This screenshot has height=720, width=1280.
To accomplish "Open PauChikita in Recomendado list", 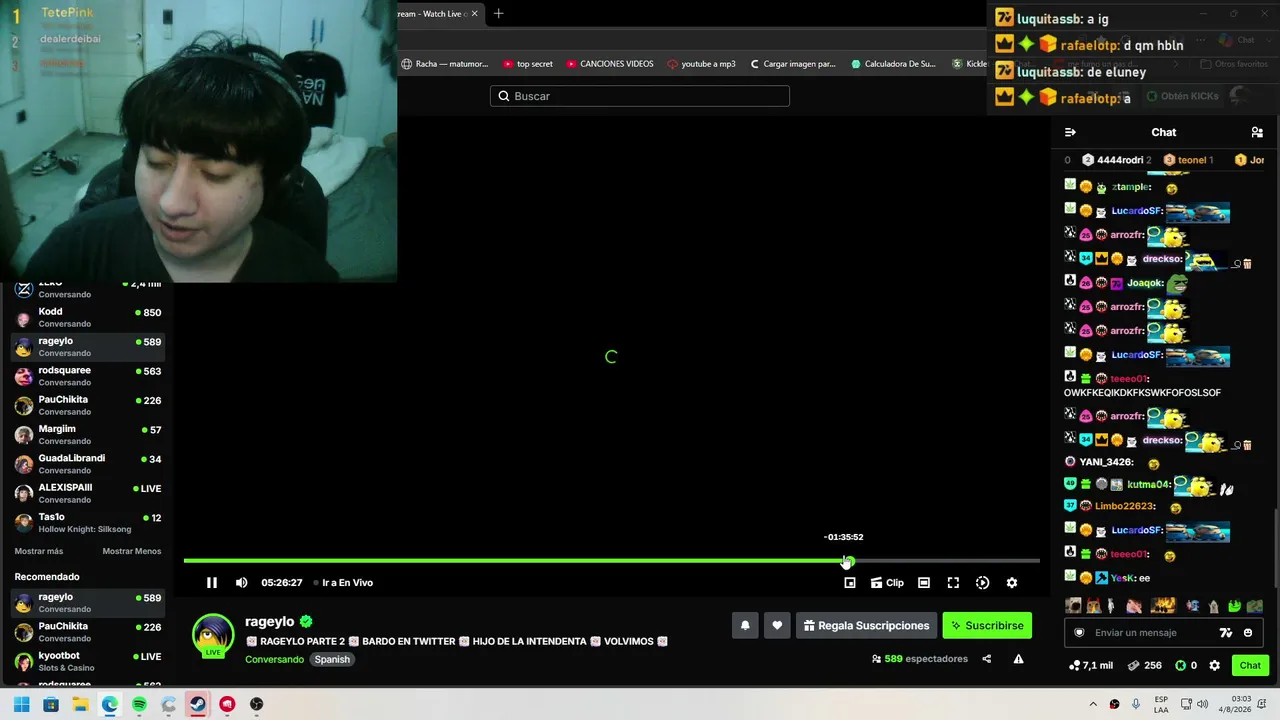I will (87, 632).
